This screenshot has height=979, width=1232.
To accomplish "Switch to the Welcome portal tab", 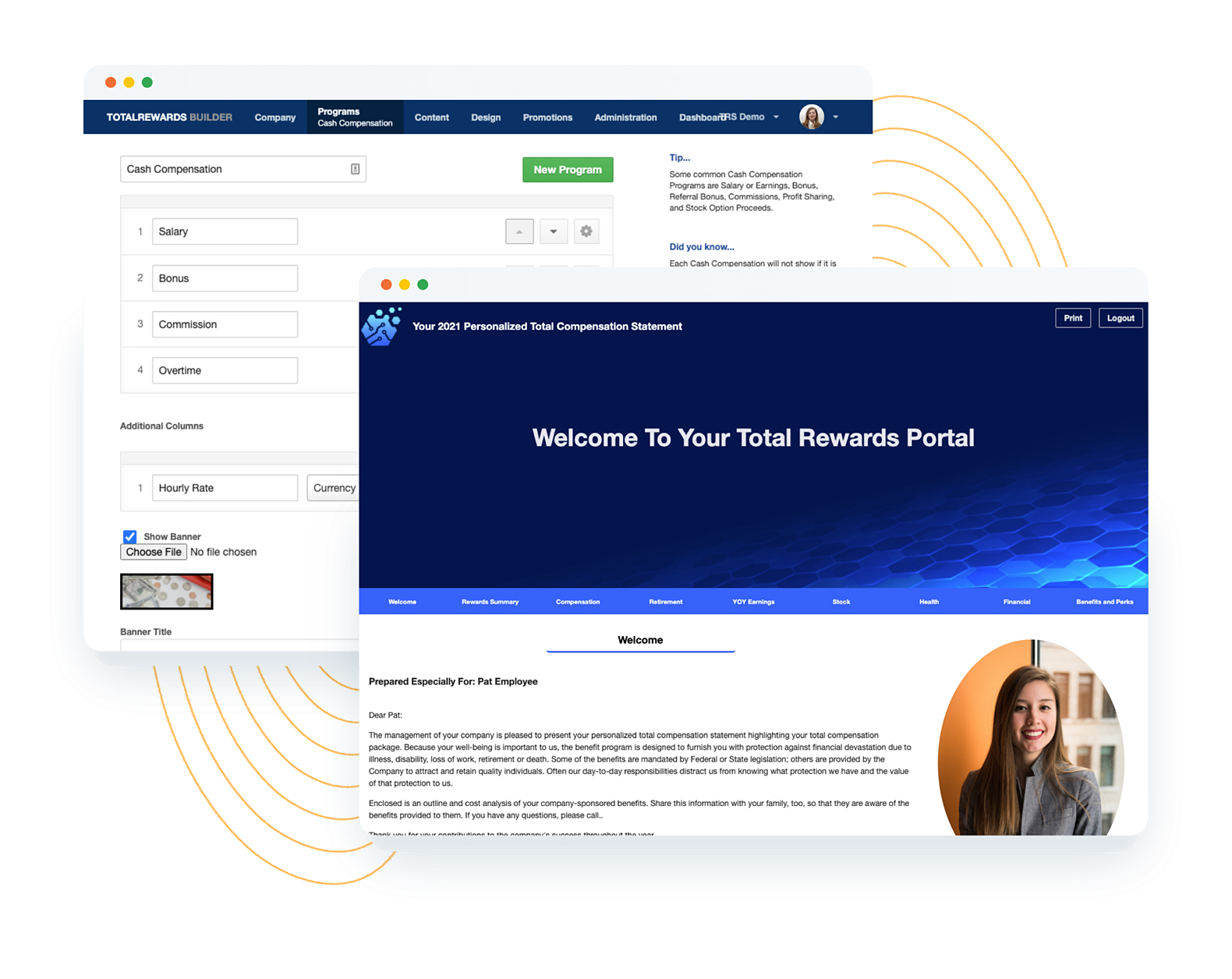I will (402, 602).
